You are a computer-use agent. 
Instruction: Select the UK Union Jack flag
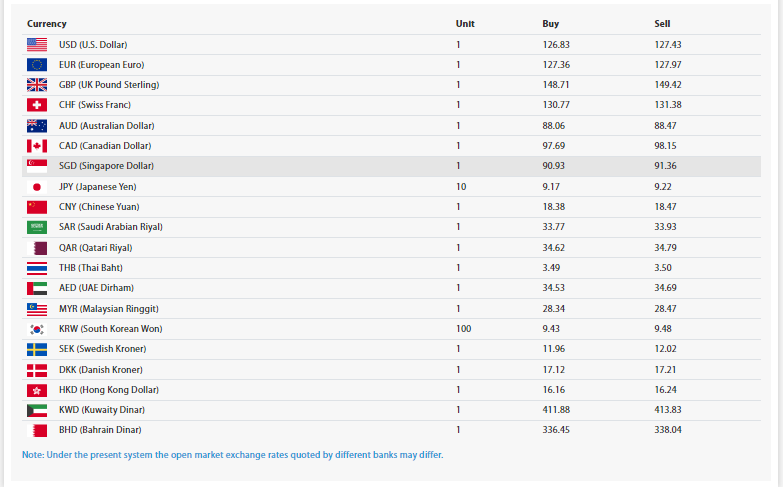37,85
